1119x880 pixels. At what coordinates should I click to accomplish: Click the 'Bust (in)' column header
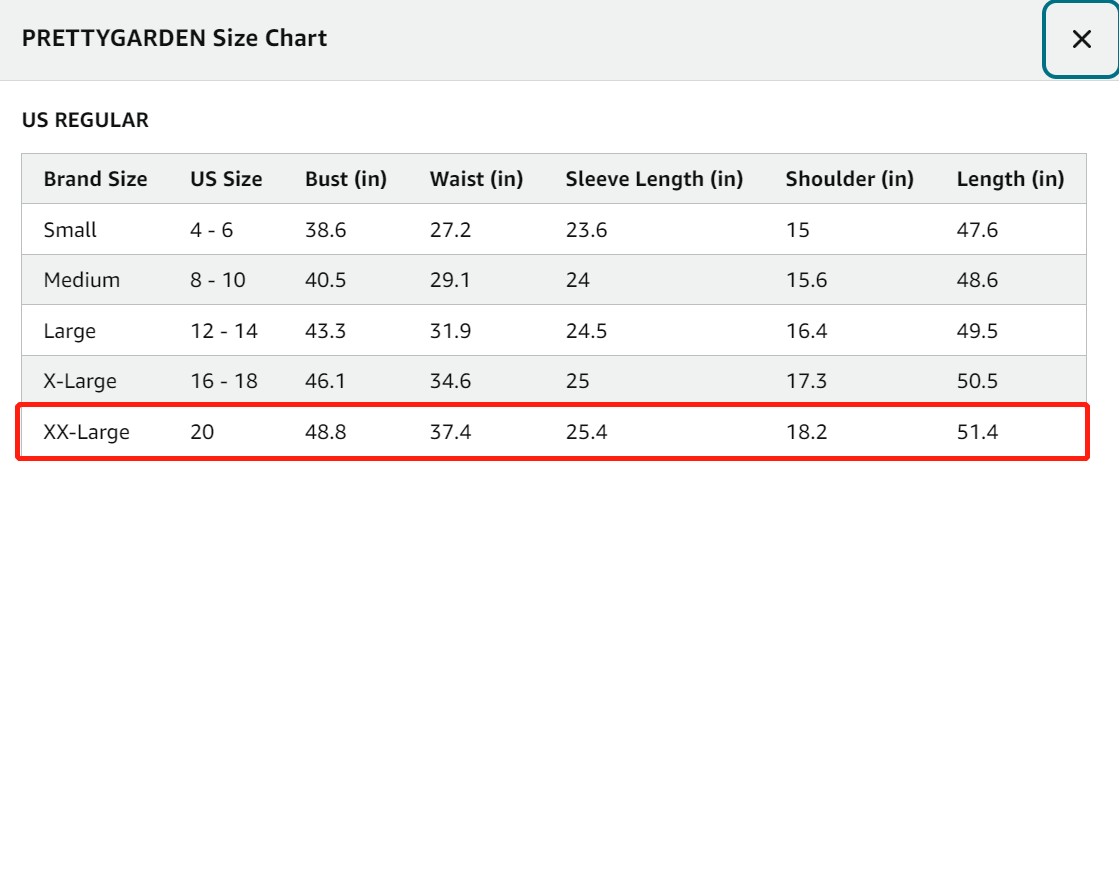click(346, 179)
